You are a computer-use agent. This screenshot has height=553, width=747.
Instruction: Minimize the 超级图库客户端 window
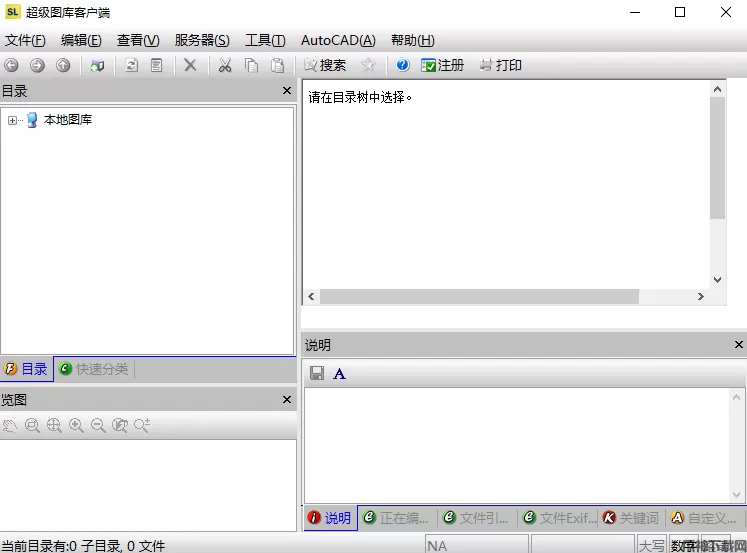[635, 12]
